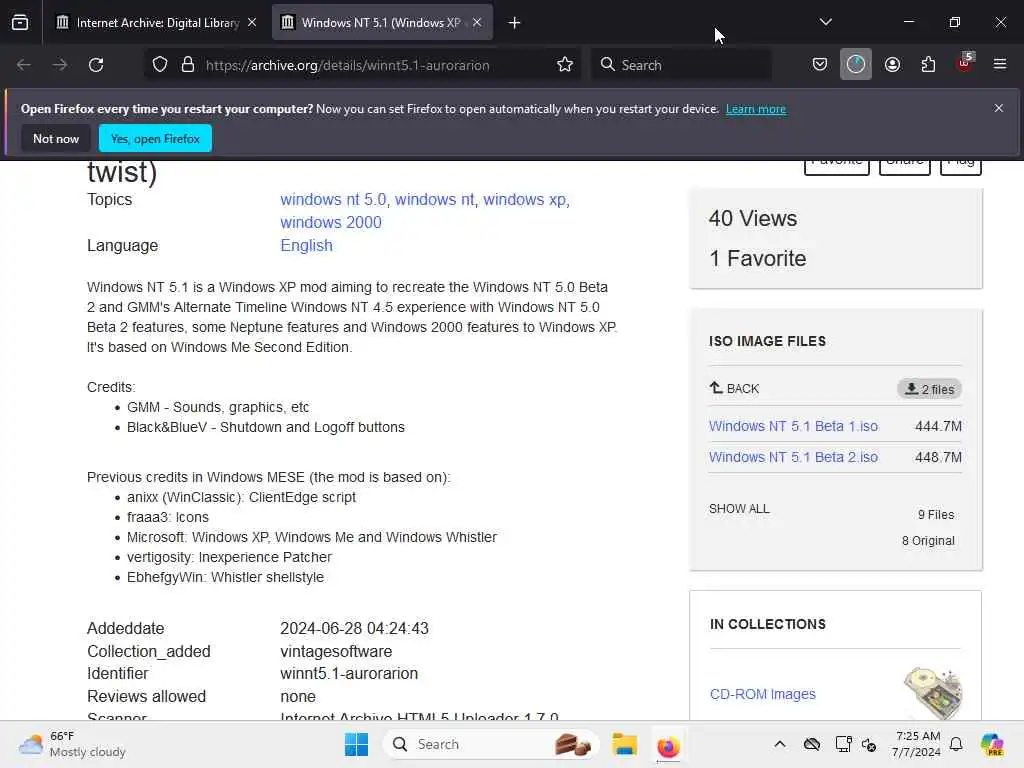Click the 1 Favorite statistic
This screenshot has height=768, width=1024.
758,259
